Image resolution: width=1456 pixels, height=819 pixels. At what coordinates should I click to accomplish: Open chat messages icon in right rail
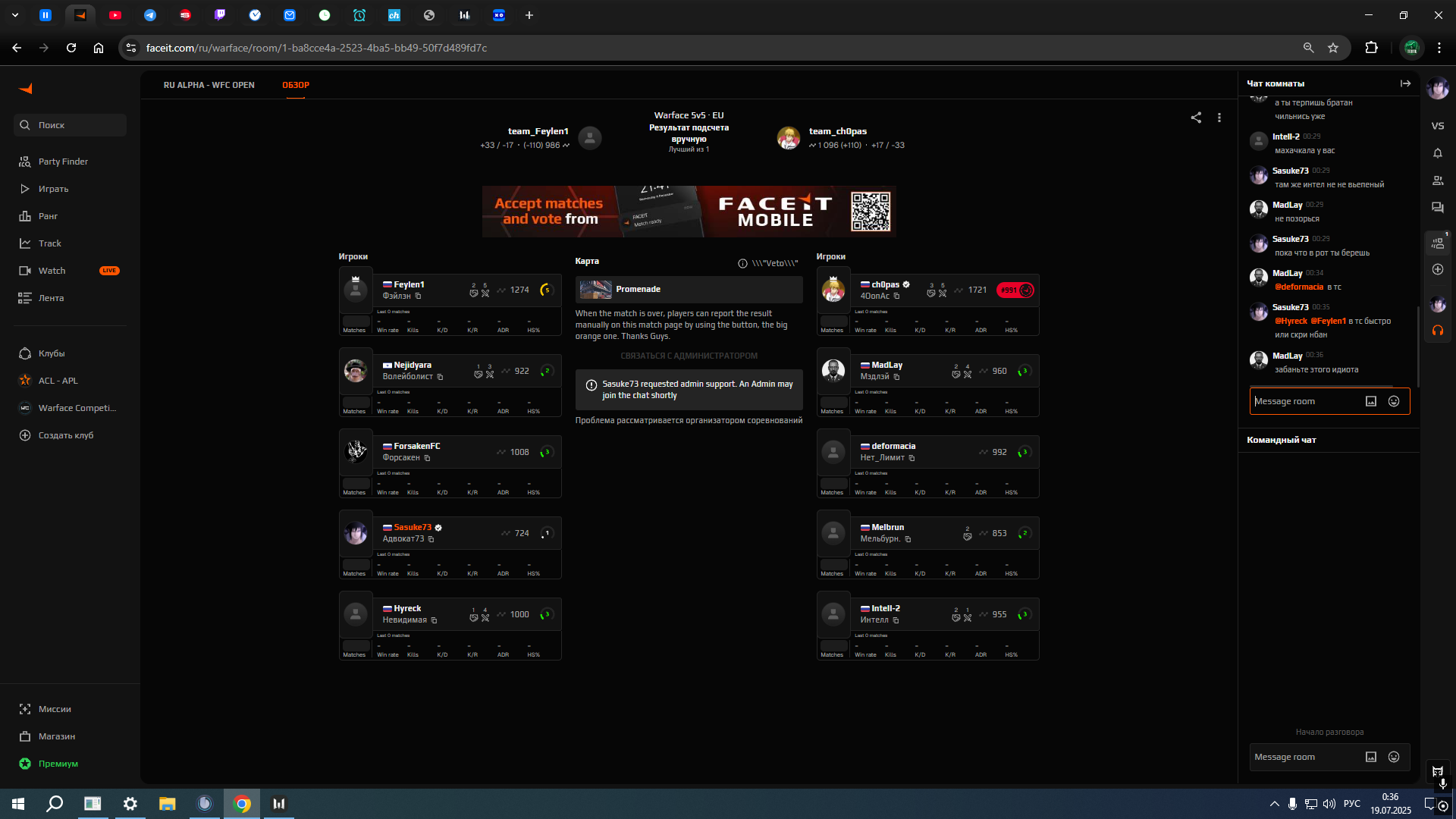(1438, 207)
